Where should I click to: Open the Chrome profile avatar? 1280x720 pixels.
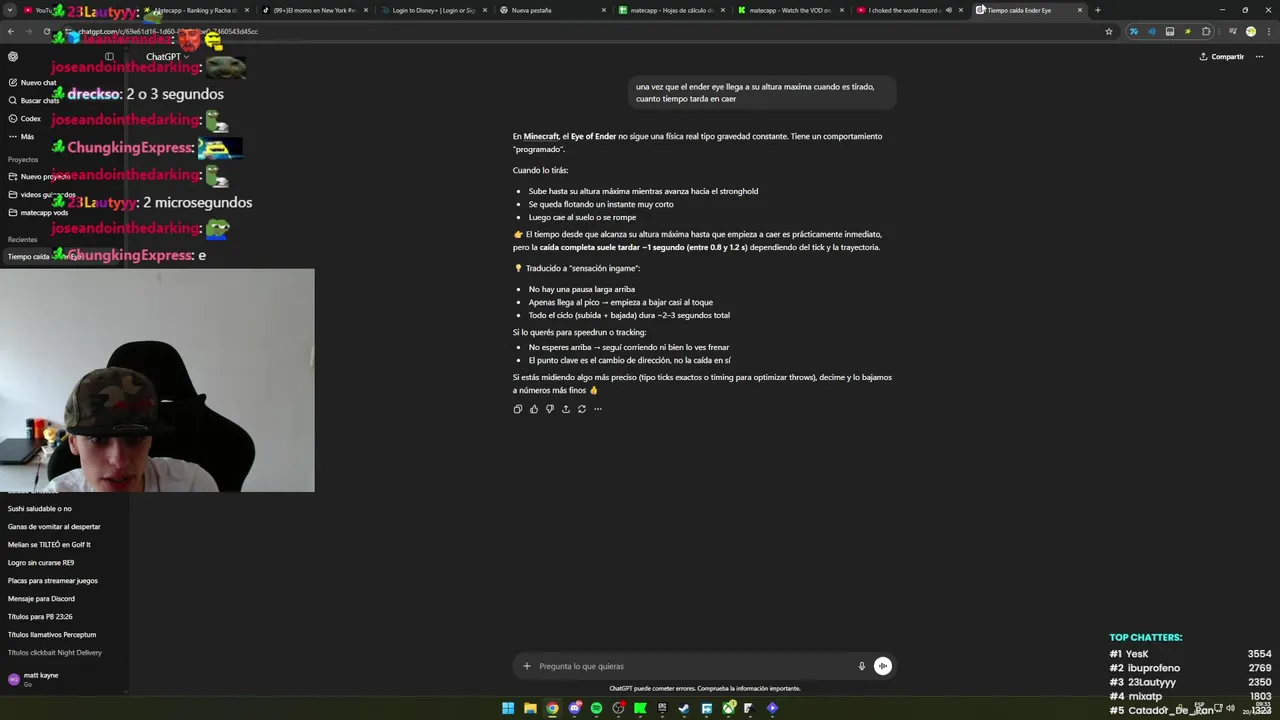[1251, 32]
